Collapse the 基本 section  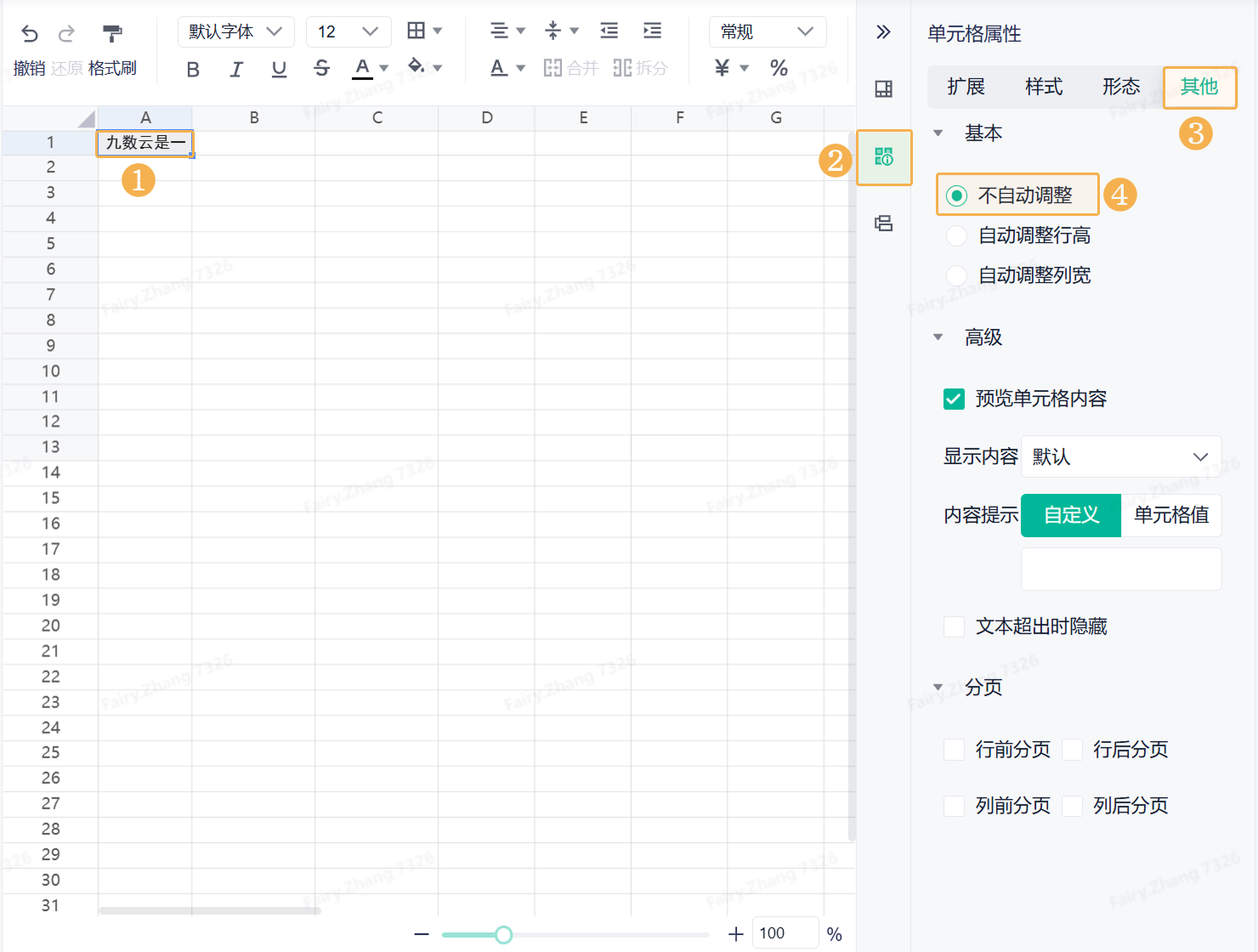click(x=938, y=133)
